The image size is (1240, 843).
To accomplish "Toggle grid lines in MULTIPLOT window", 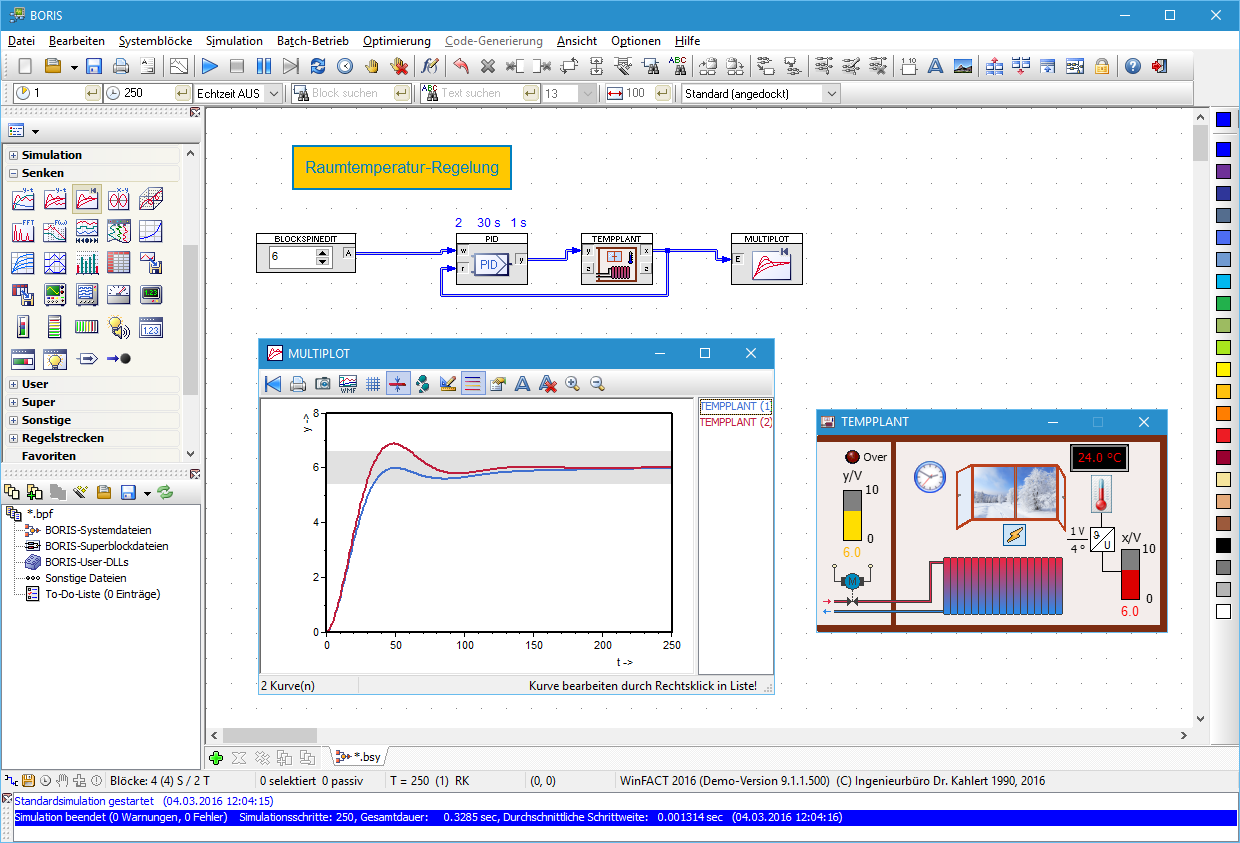I will pos(373,383).
